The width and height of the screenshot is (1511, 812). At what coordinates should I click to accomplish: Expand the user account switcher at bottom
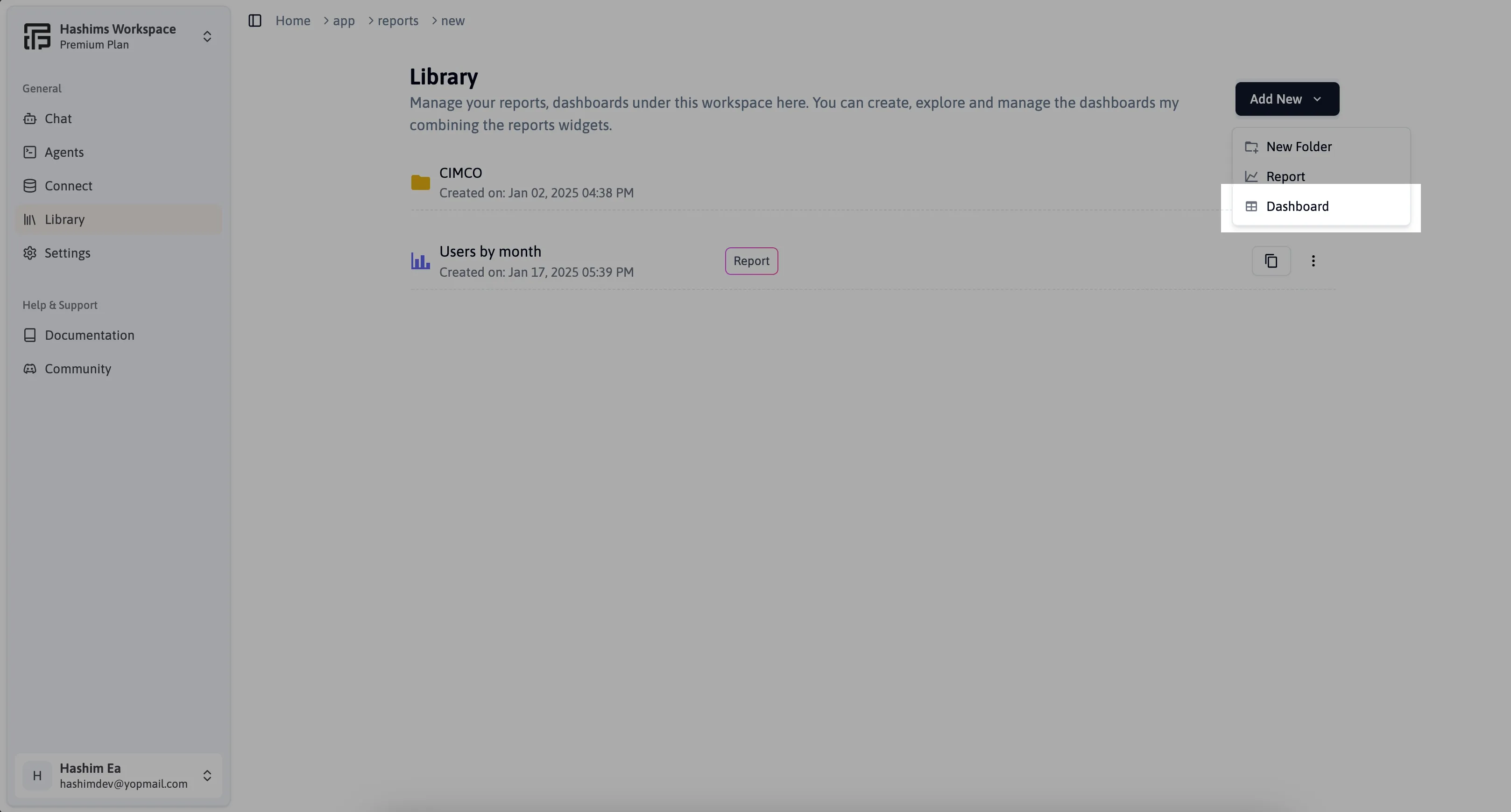(x=207, y=775)
